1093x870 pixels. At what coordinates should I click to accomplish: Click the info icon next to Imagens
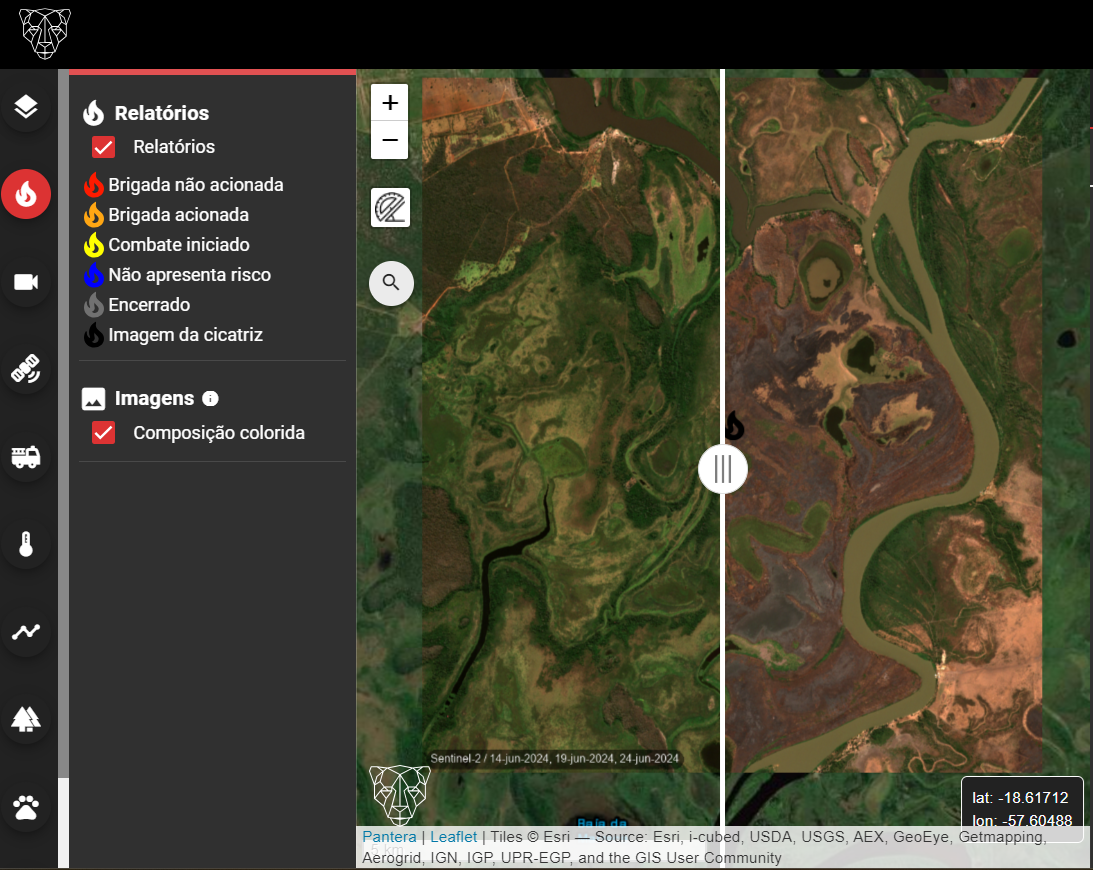(210, 398)
